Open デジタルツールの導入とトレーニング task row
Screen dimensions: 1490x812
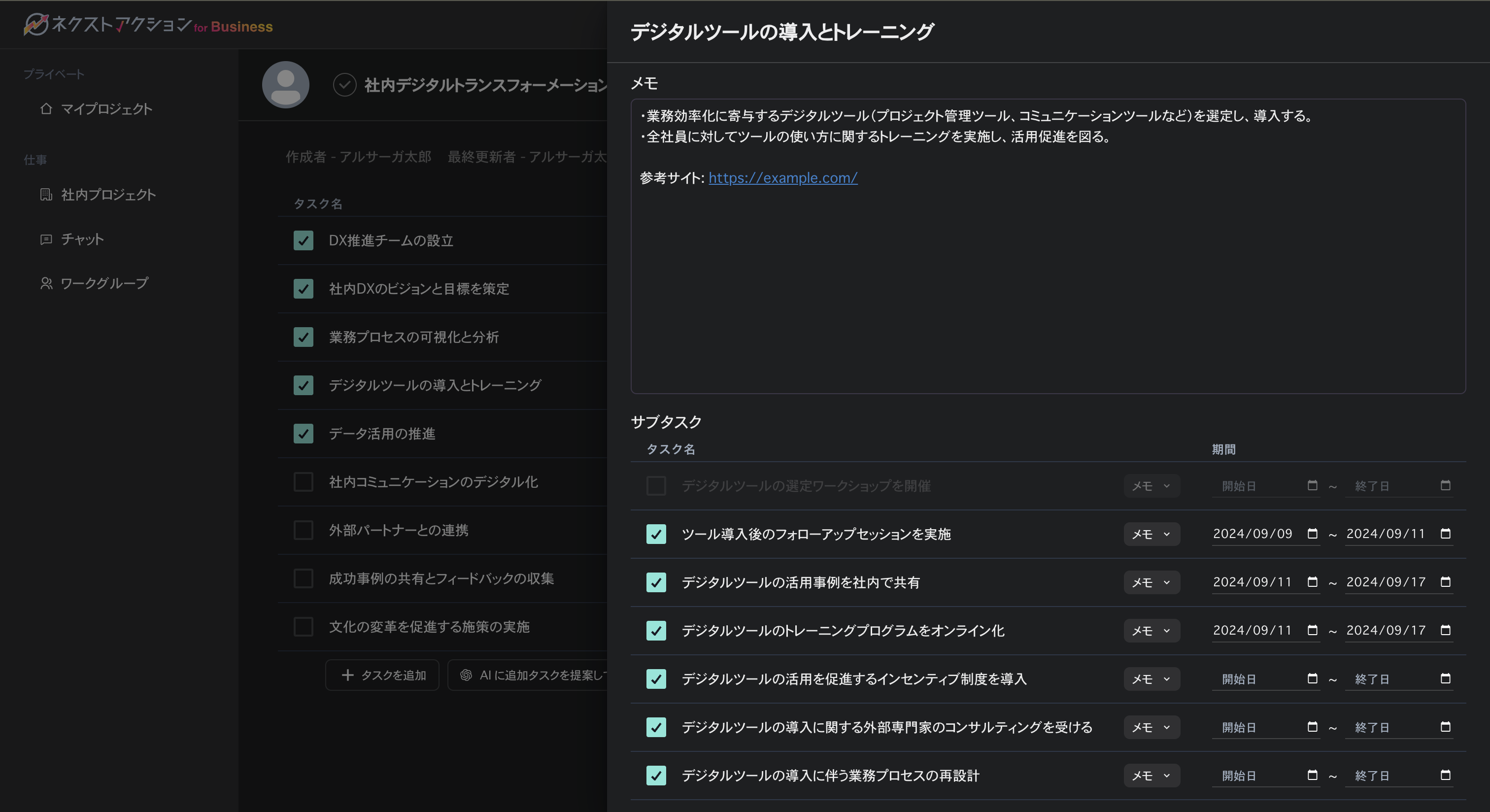pyautogui.click(x=442, y=385)
